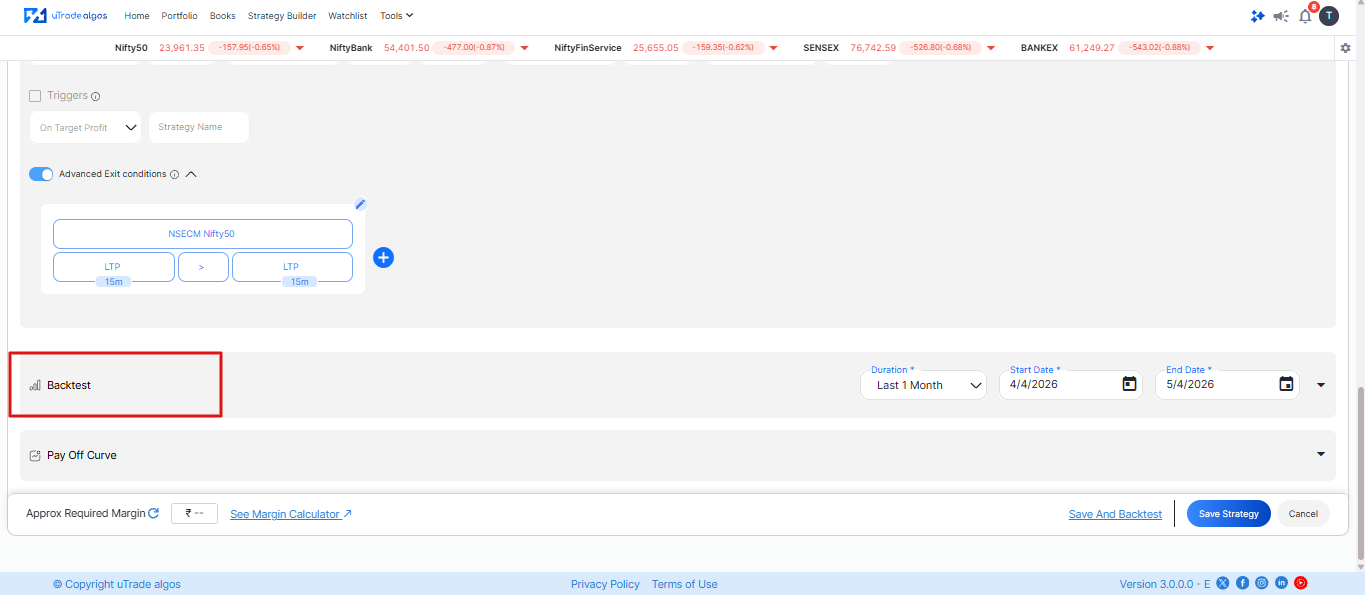1365x595 pixels.
Task: Open the notifications bell
Action: click(x=1305, y=16)
